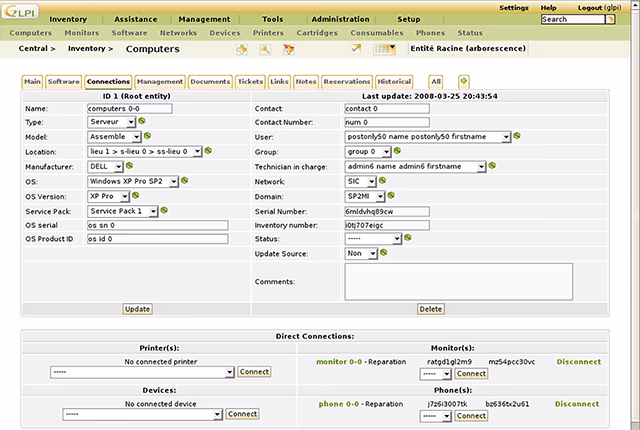
Task: Open the Settings link
Action: (x=513, y=8)
